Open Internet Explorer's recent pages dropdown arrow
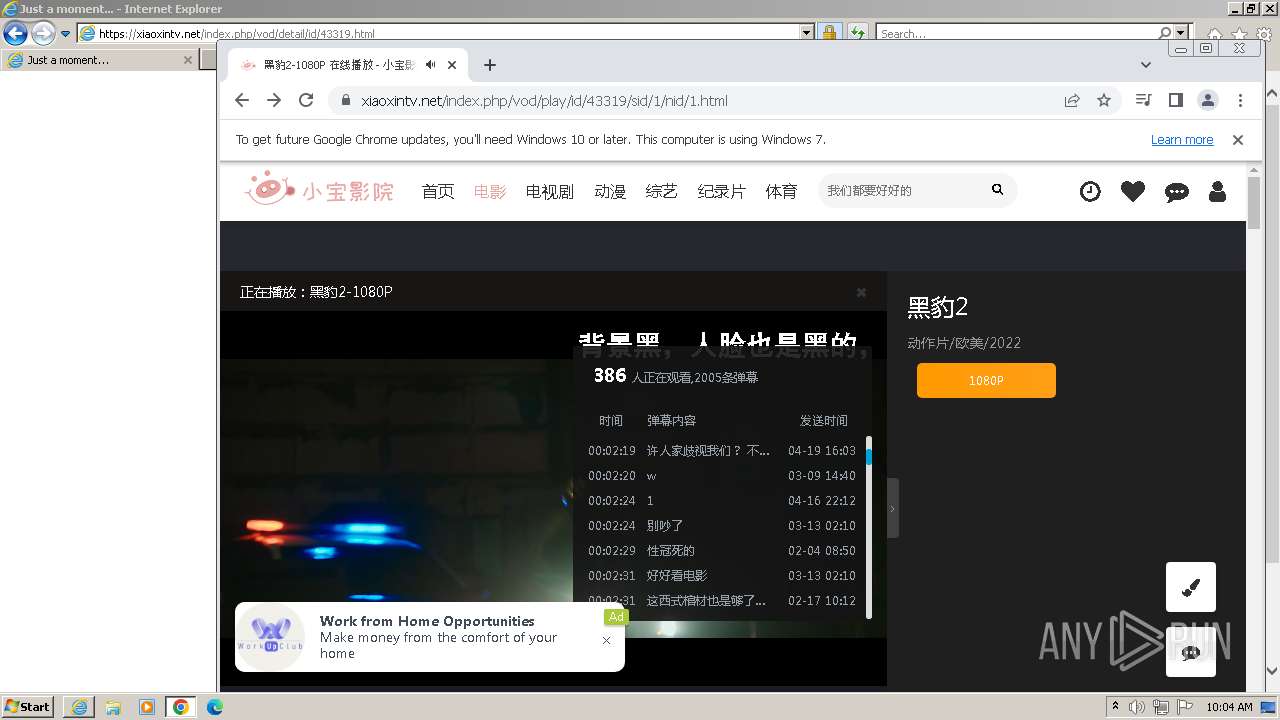 point(65,33)
